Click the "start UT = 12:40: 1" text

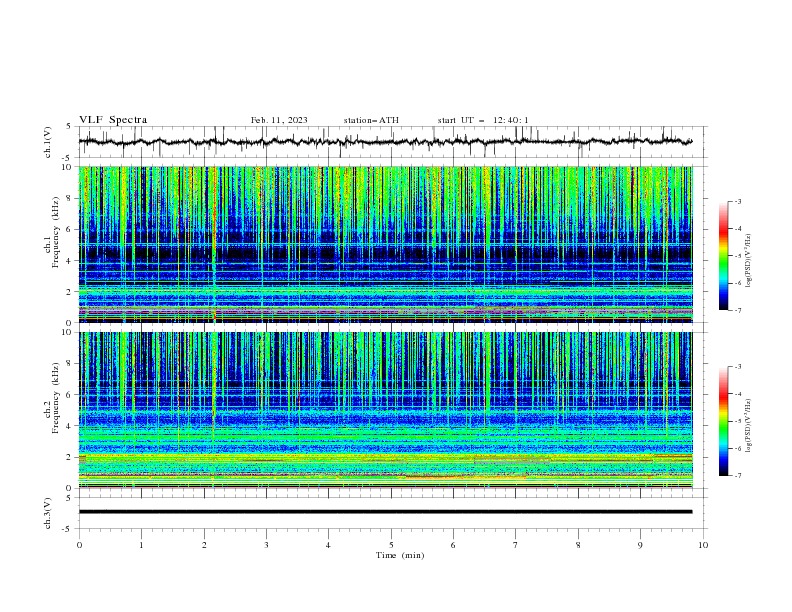483,120
